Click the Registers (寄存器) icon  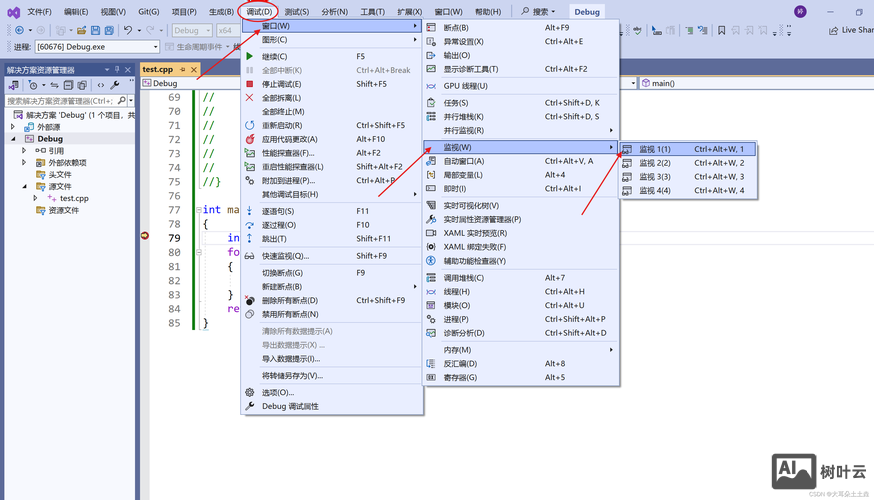tap(431, 377)
